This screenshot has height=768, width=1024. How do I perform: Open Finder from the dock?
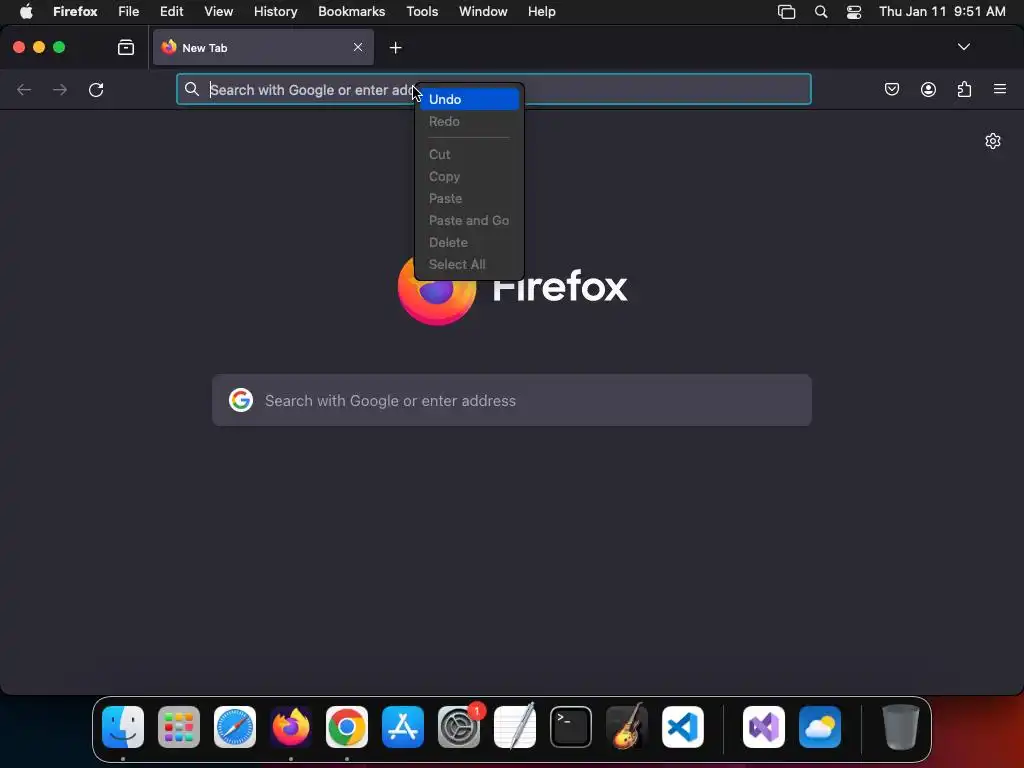(123, 727)
